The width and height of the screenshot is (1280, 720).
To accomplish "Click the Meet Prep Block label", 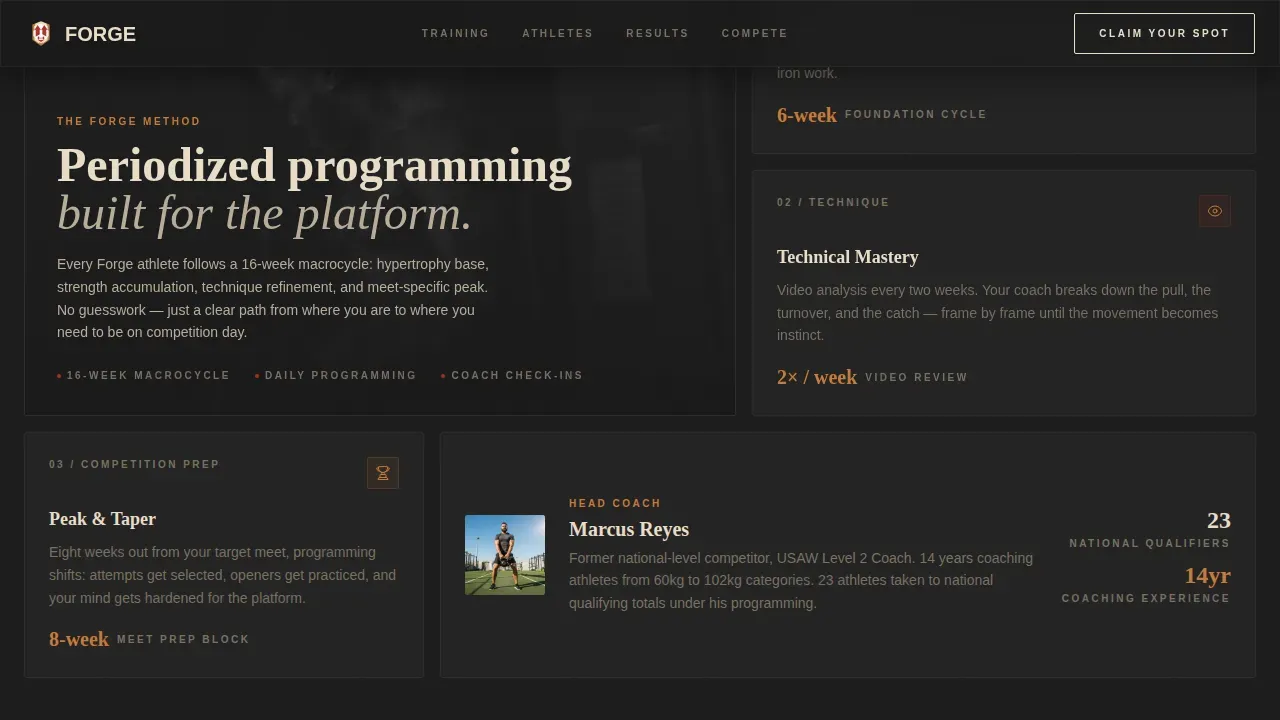I will [x=183, y=640].
